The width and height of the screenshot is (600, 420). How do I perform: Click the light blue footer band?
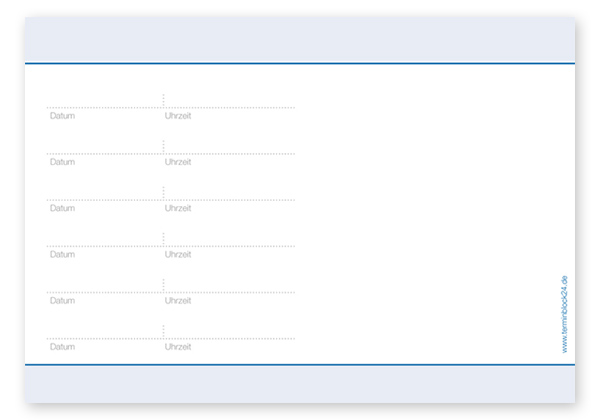coord(300,384)
